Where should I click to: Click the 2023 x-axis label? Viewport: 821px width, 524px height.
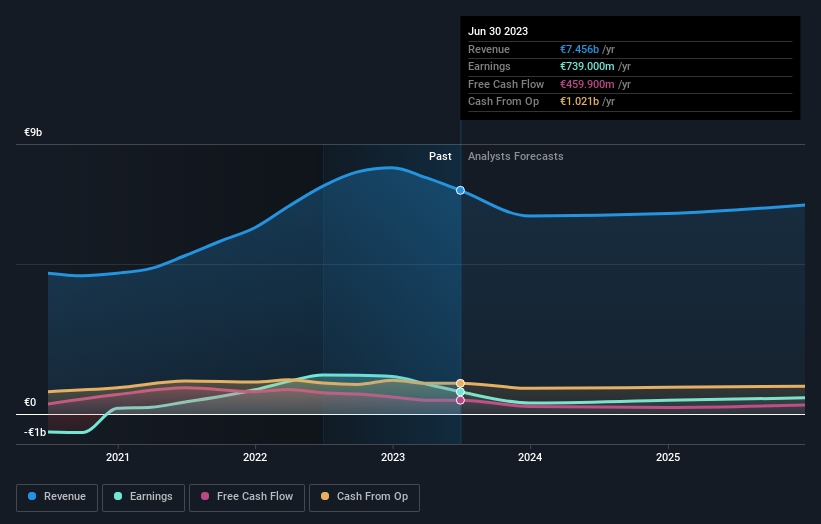pyautogui.click(x=393, y=458)
